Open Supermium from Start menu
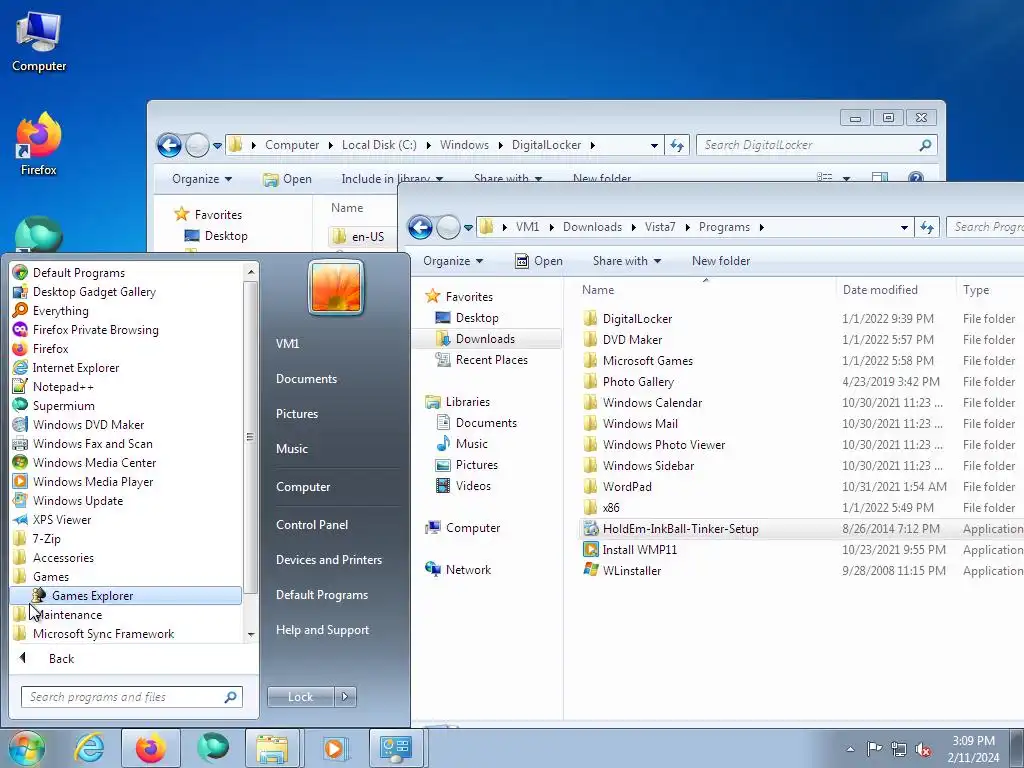The width and height of the screenshot is (1024, 768). click(63, 405)
